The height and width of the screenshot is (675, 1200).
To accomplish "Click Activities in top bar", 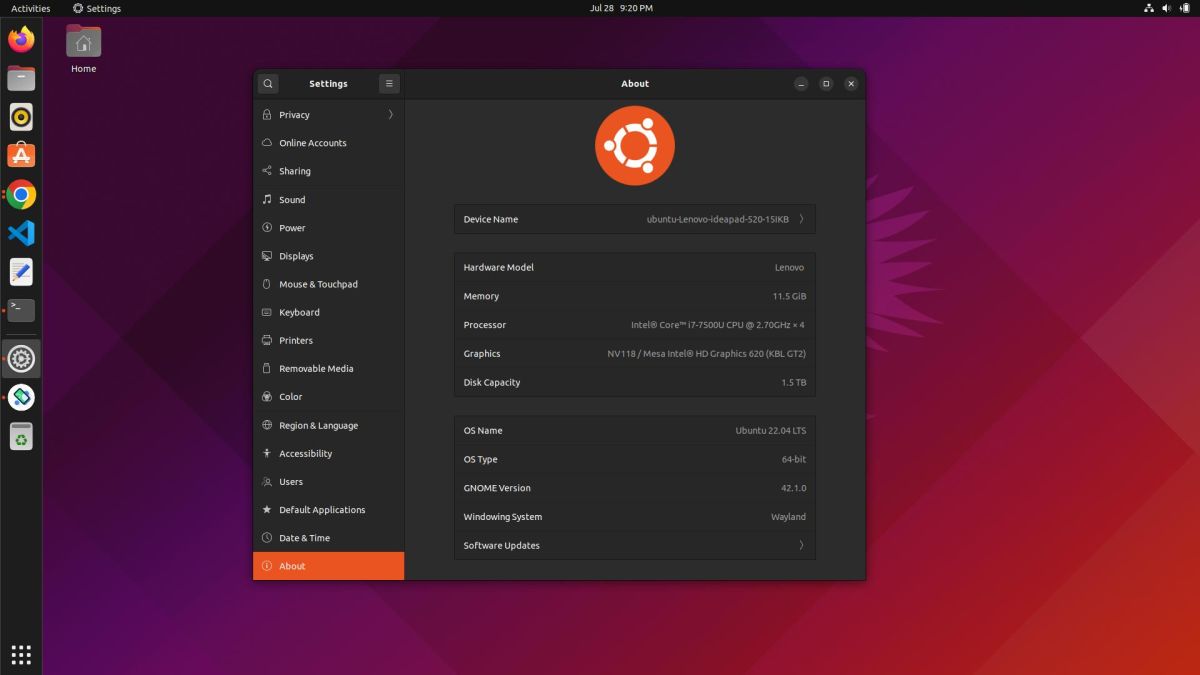I will pos(30,8).
